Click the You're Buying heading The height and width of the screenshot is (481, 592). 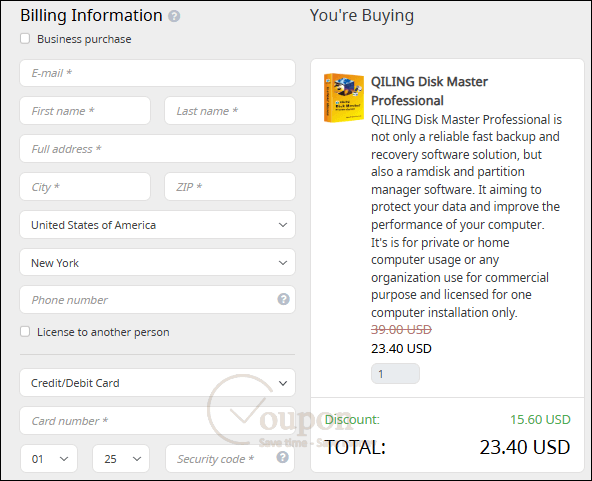pyautogui.click(x=362, y=16)
